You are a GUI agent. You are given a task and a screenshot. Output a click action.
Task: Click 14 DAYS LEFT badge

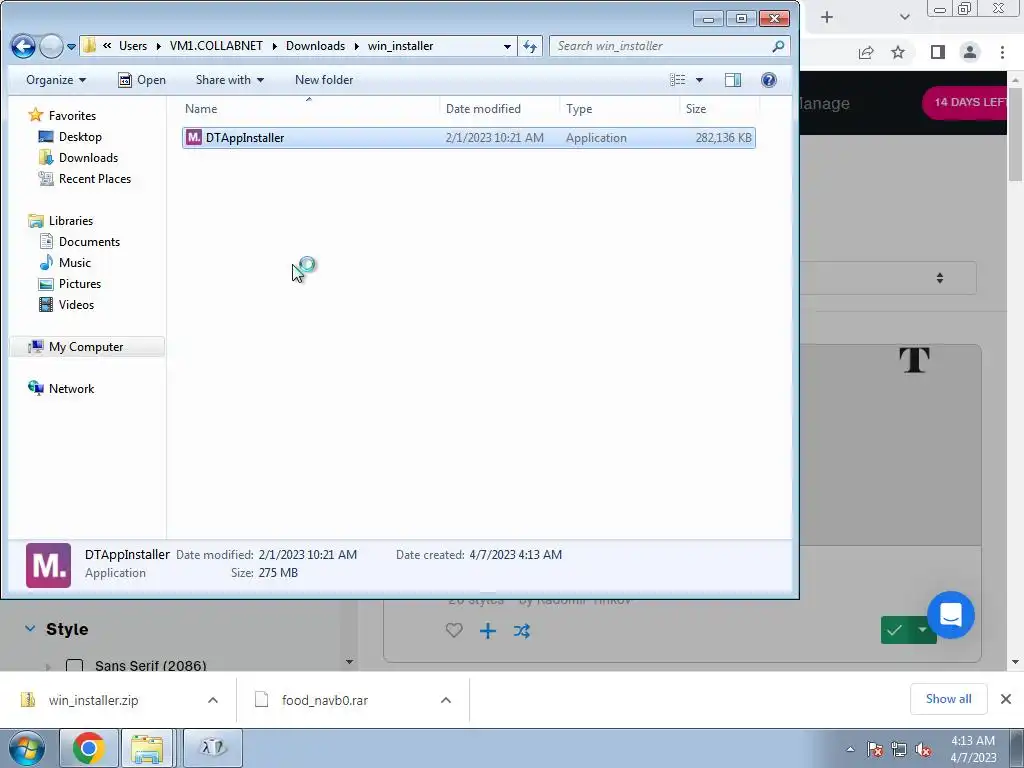click(x=965, y=103)
